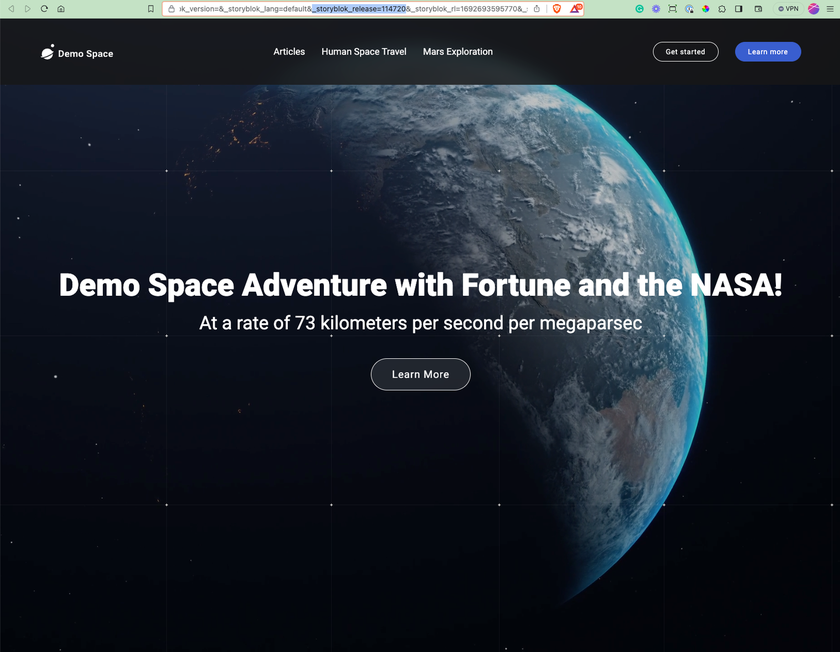
Task: Open the color wheel picker extension
Action: (706, 9)
